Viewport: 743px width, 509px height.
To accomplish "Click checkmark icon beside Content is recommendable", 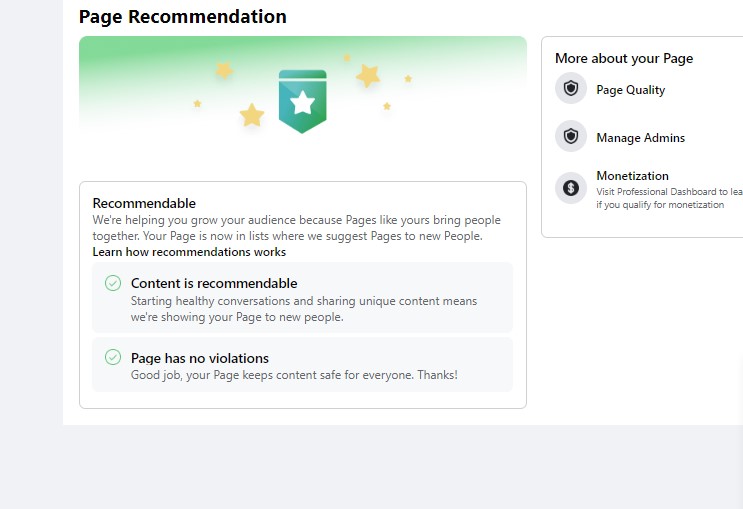I will coord(113,283).
